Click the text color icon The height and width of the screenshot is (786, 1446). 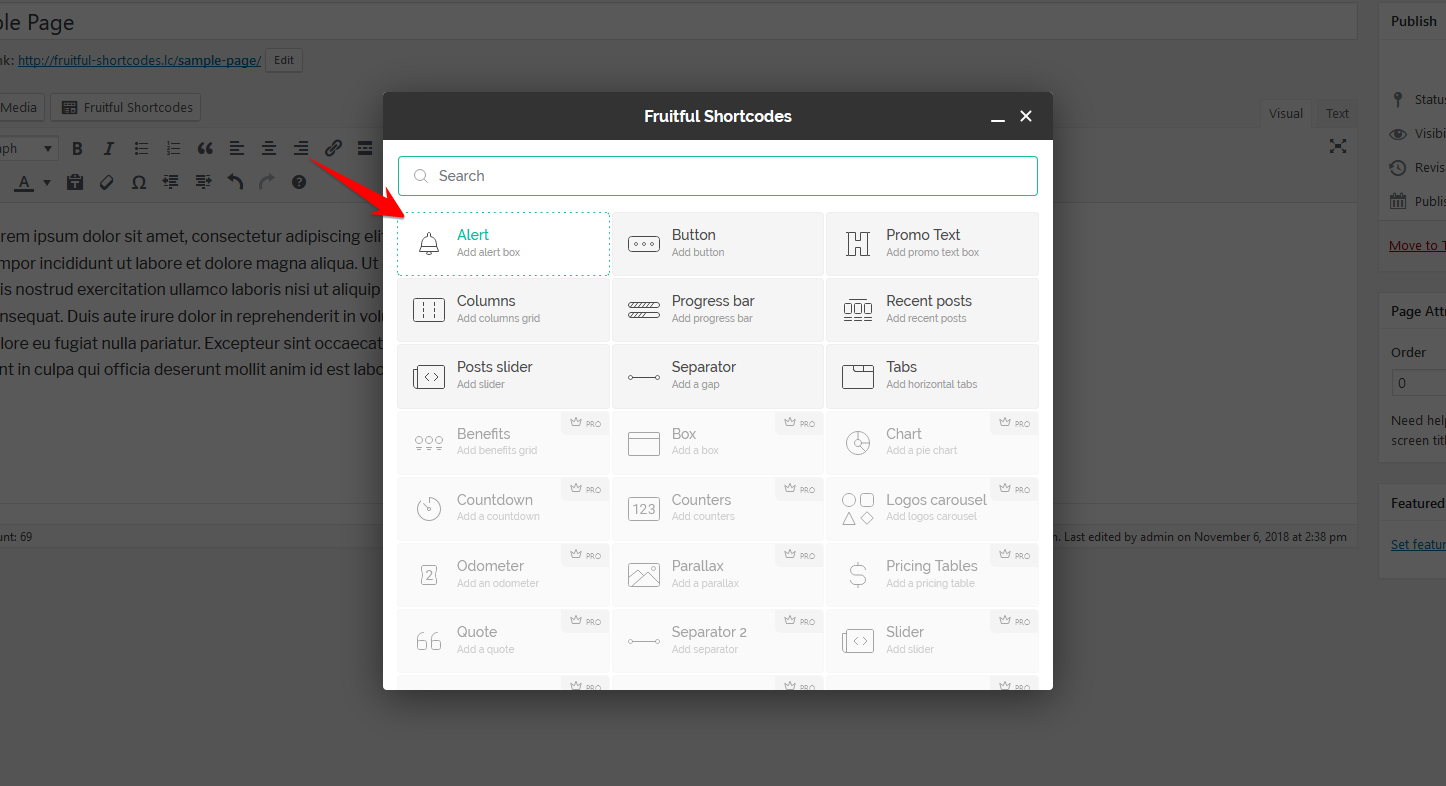tap(23, 182)
